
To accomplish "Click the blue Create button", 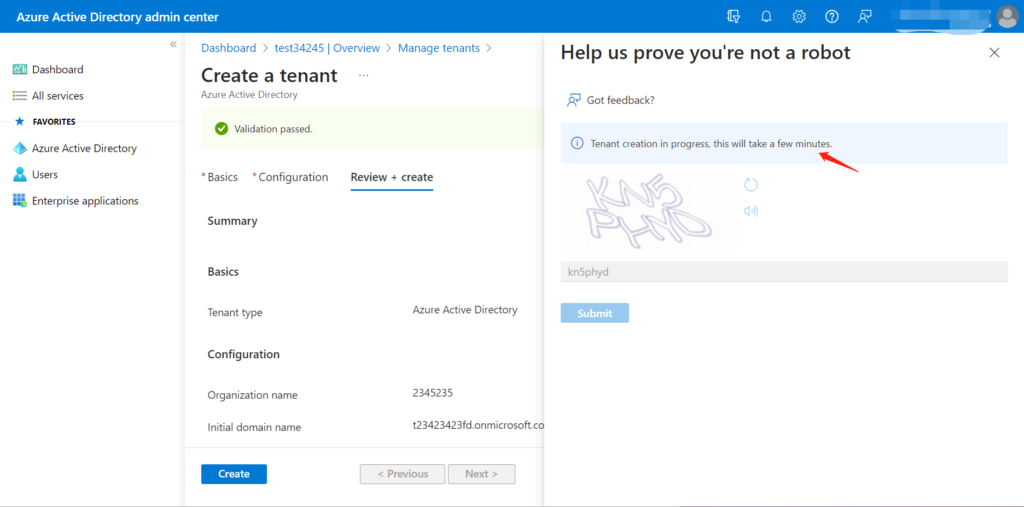I will pos(234,474).
